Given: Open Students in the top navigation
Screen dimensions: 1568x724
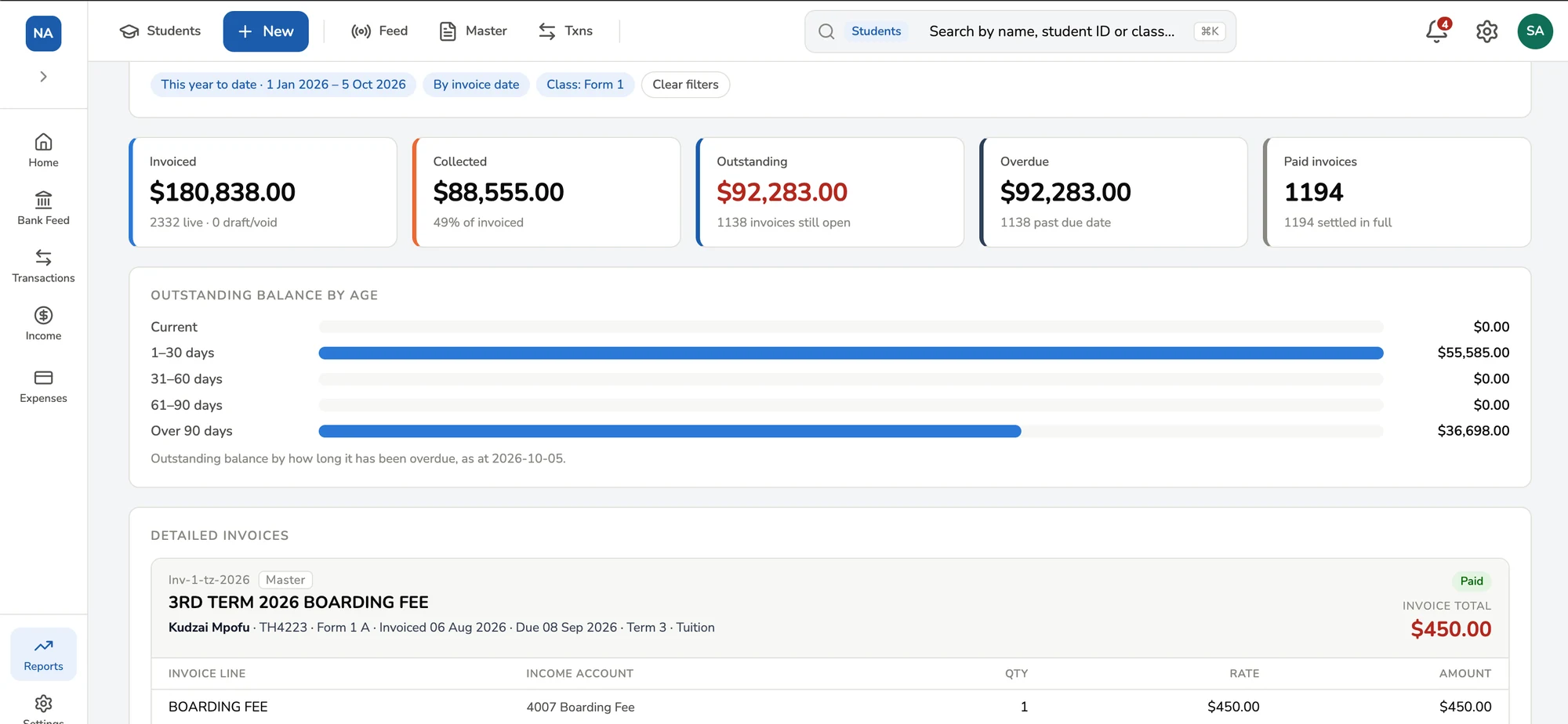Looking at the screenshot, I should click(x=160, y=31).
